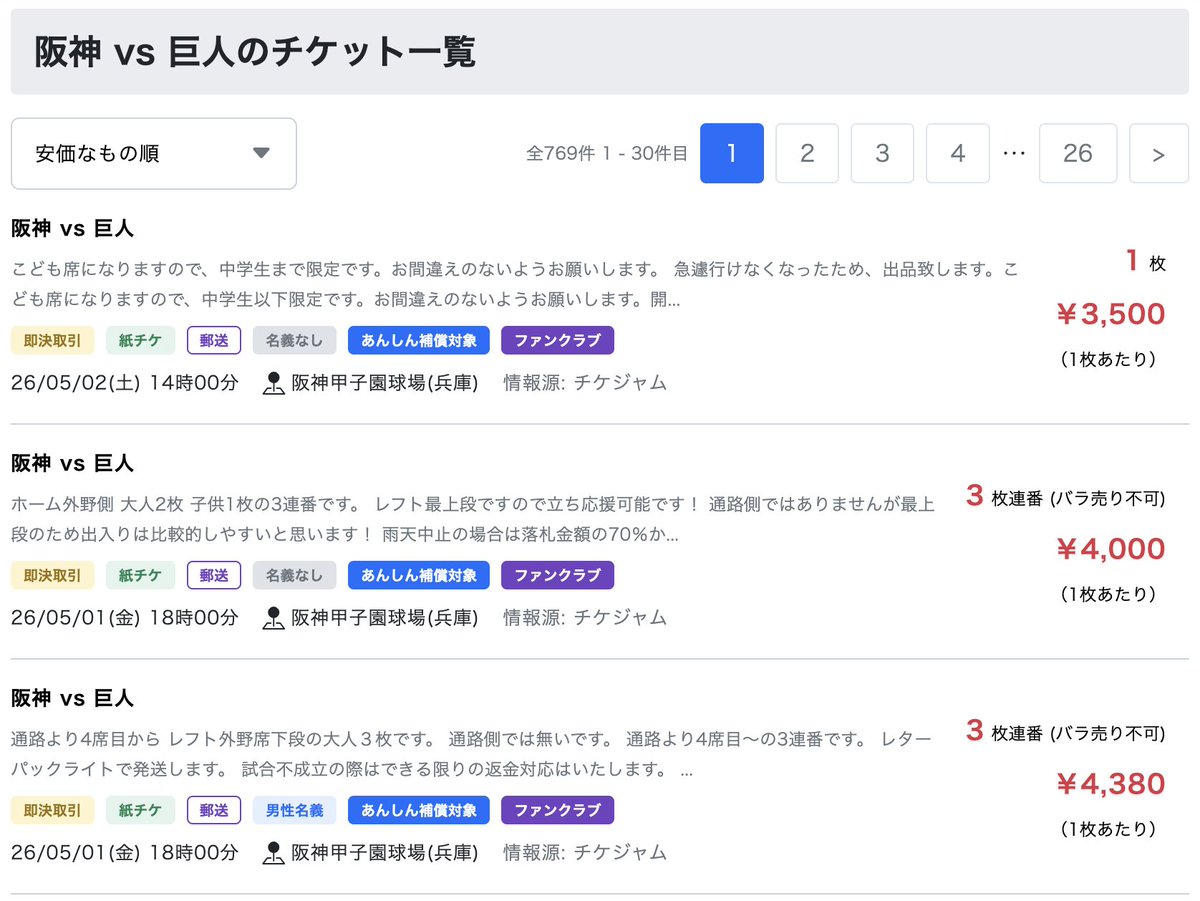Click 紙チケ tag in the ¥3,500 listing
Viewport: 1200px width, 901px height.
point(140,340)
